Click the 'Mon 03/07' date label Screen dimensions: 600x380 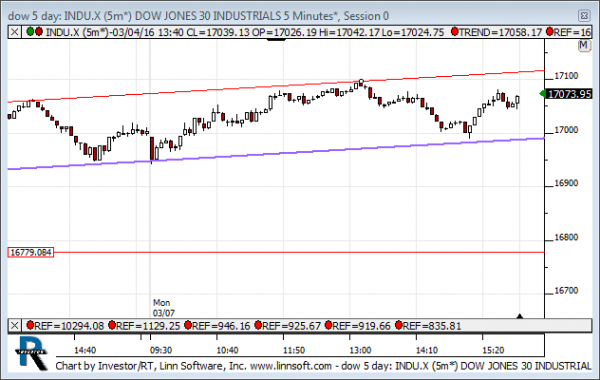point(164,308)
